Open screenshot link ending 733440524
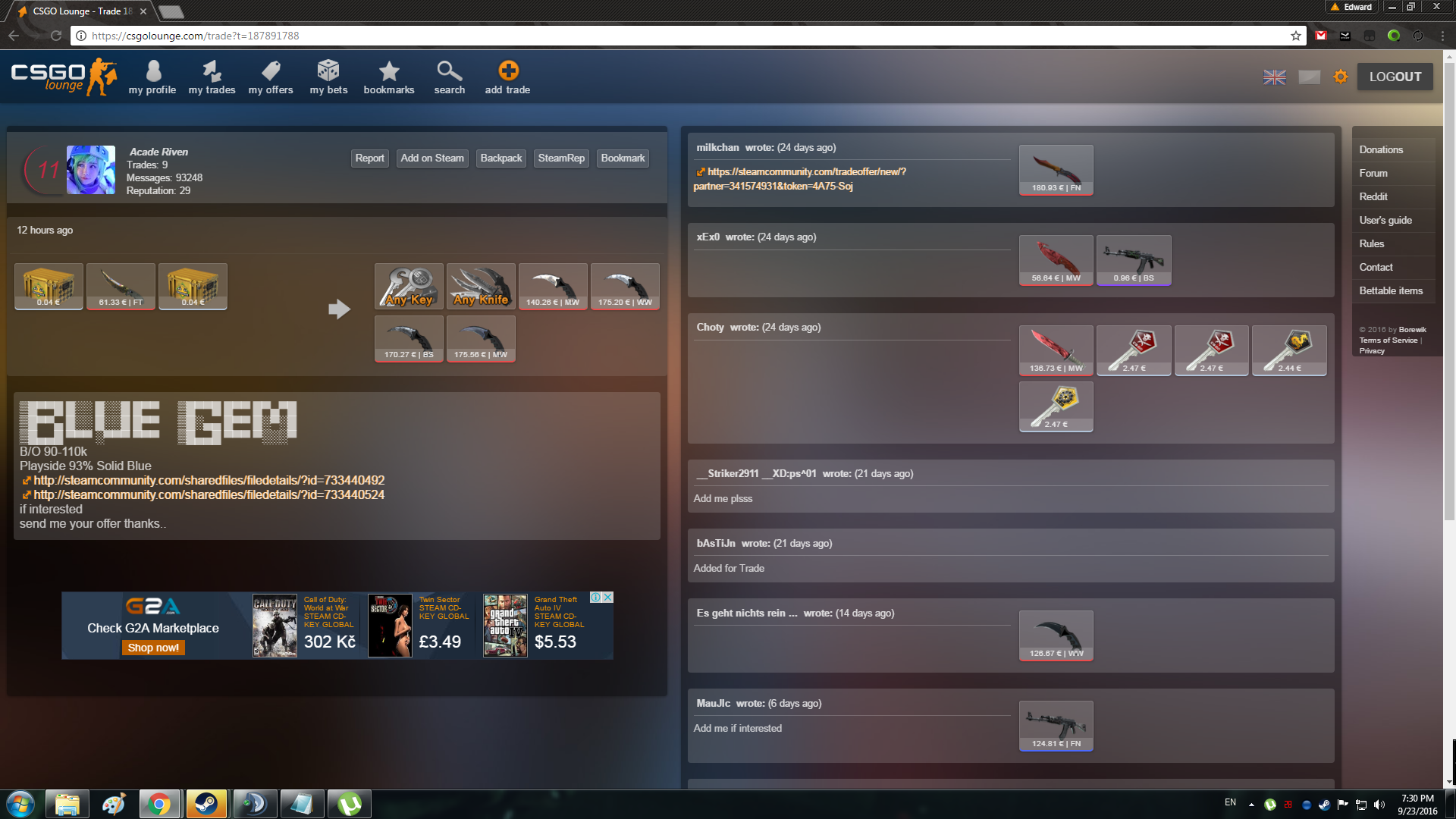This screenshot has width=1456, height=819. tap(209, 494)
